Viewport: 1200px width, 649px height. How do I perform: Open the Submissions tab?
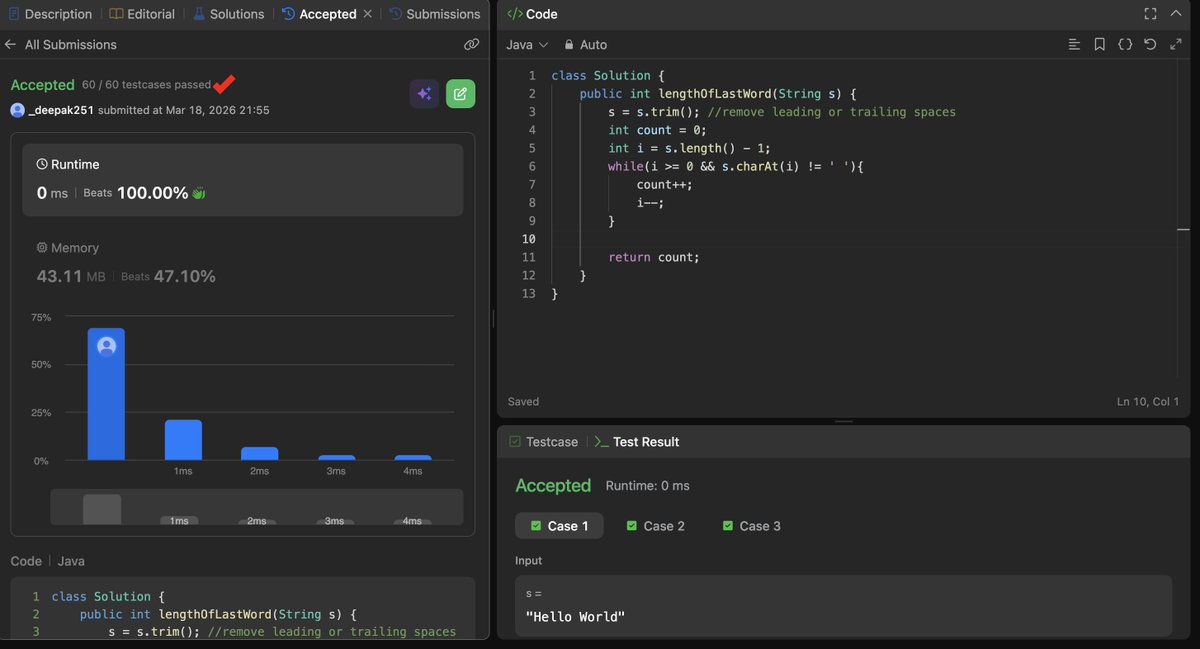tap(435, 14)
